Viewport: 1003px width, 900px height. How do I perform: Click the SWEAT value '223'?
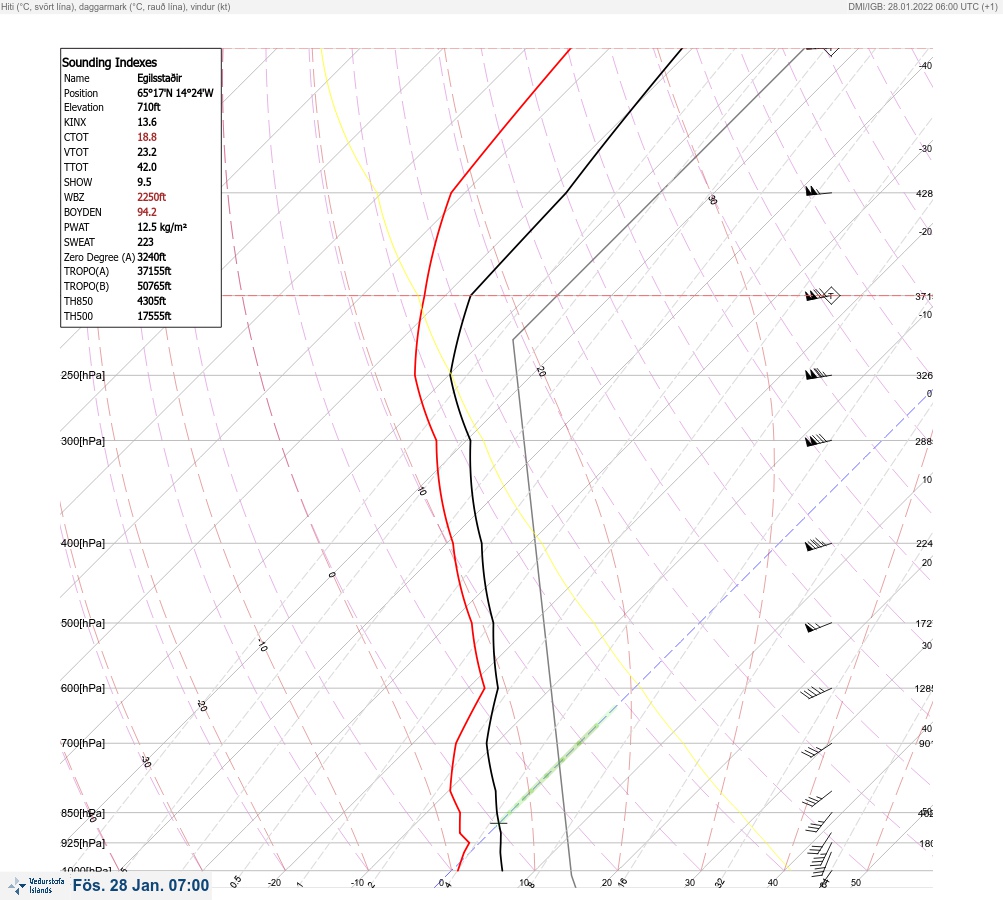click(145, 242)
